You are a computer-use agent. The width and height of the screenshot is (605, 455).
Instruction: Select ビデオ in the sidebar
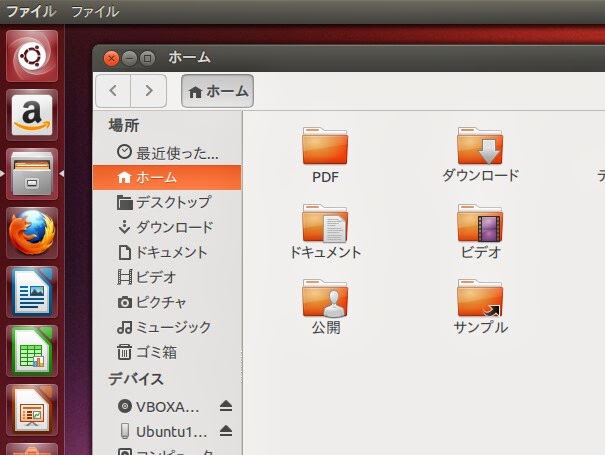pyautogui.click(x=167, y=277)
